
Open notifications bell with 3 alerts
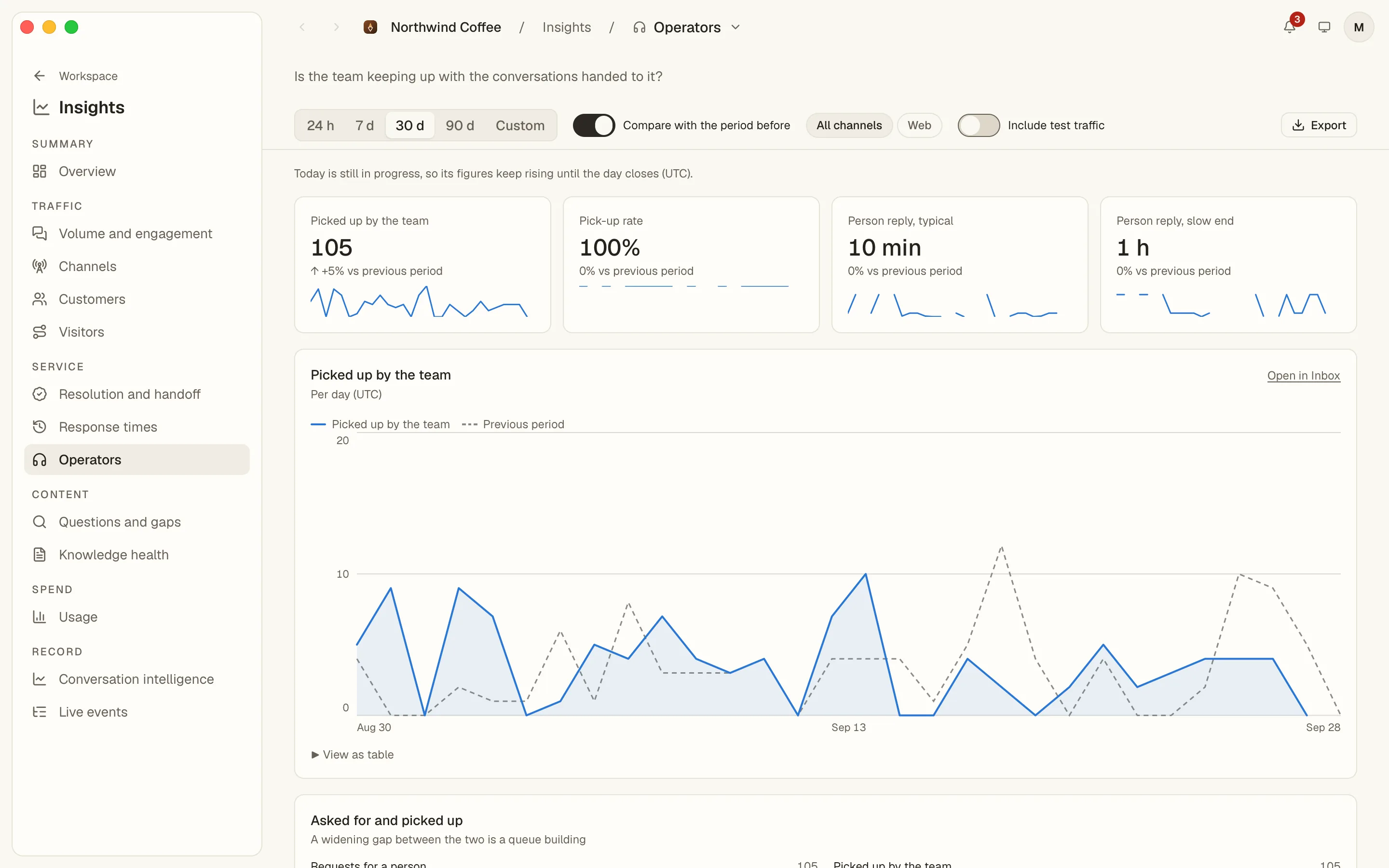click(x=1289, y=27)
